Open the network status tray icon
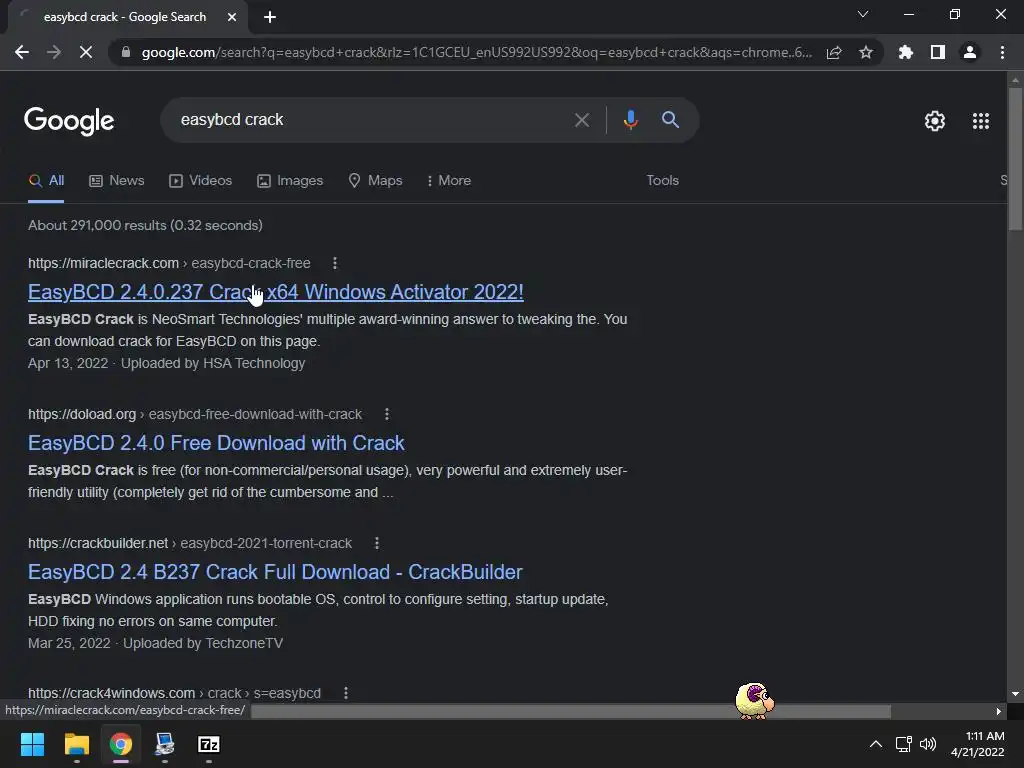Viewport: 1024px width, 768px height. (904, 744)
